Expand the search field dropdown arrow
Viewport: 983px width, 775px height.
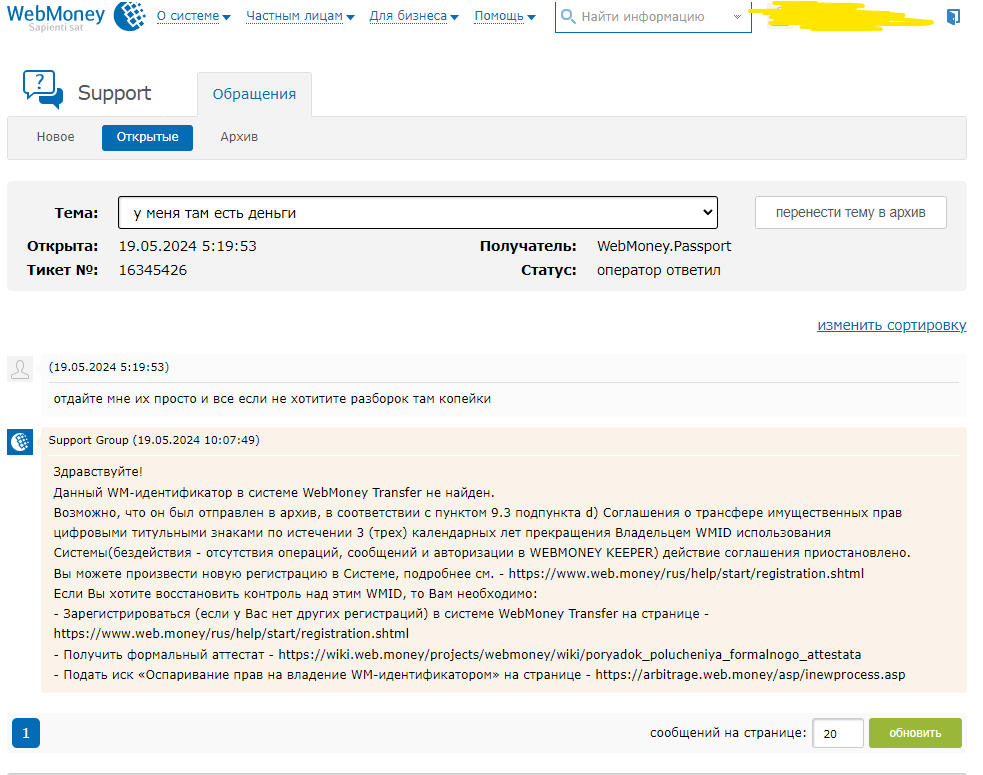pyautogui.click(x=737, y=17)
